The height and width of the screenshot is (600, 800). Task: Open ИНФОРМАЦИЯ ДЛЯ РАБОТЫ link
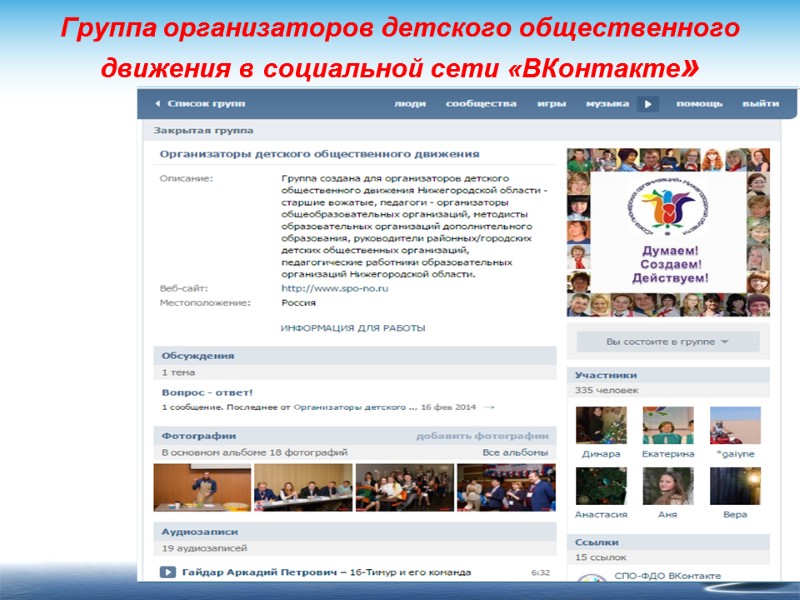click(353, 328)
